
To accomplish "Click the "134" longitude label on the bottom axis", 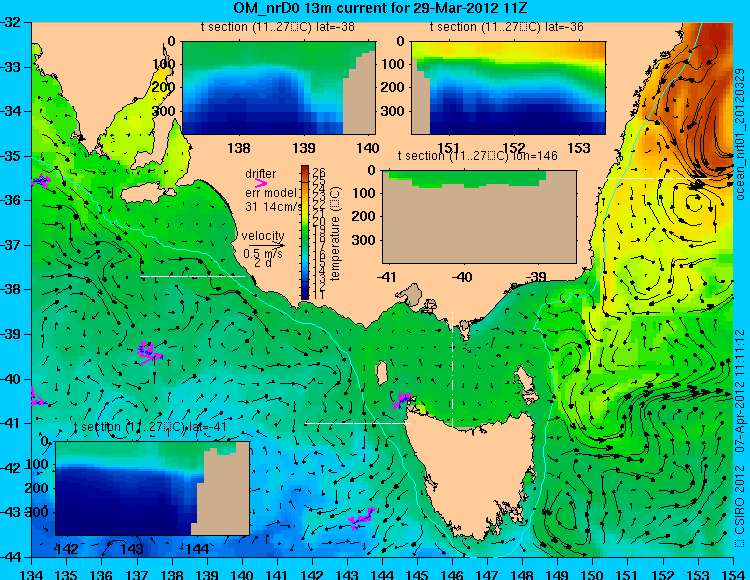I will 32,574.
